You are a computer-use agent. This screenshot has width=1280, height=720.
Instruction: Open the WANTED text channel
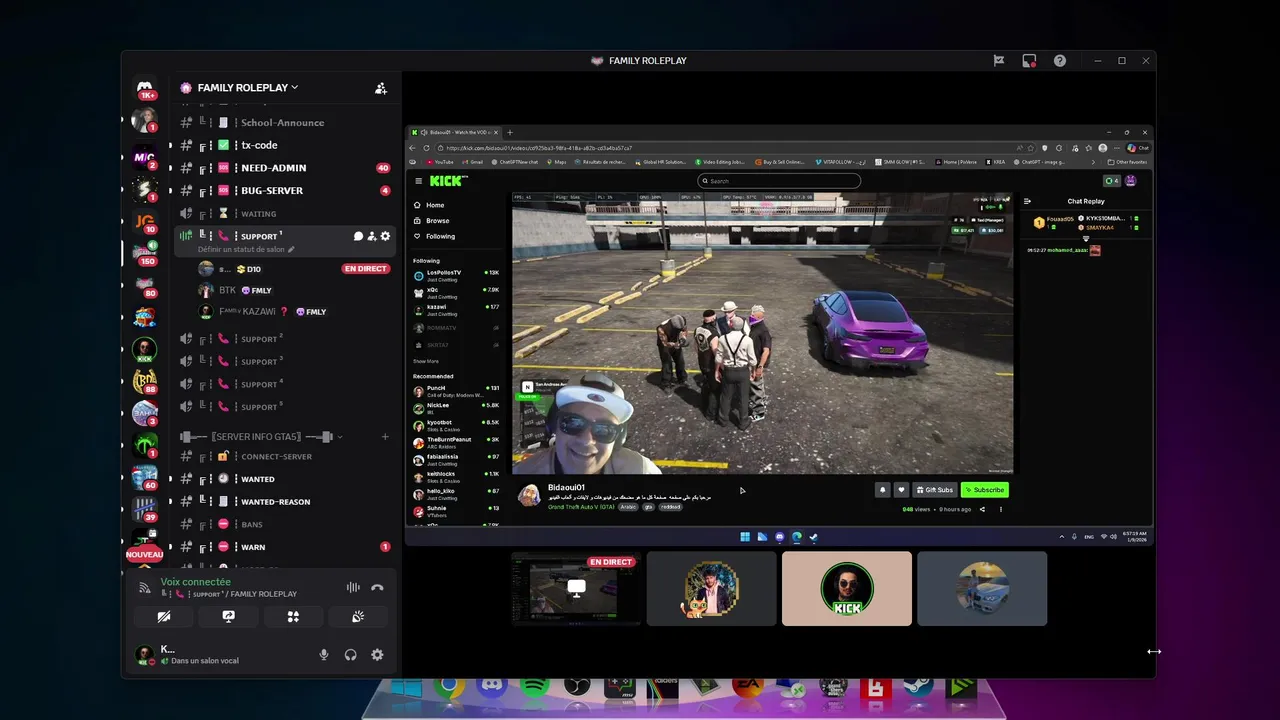(x=284, y=479)
